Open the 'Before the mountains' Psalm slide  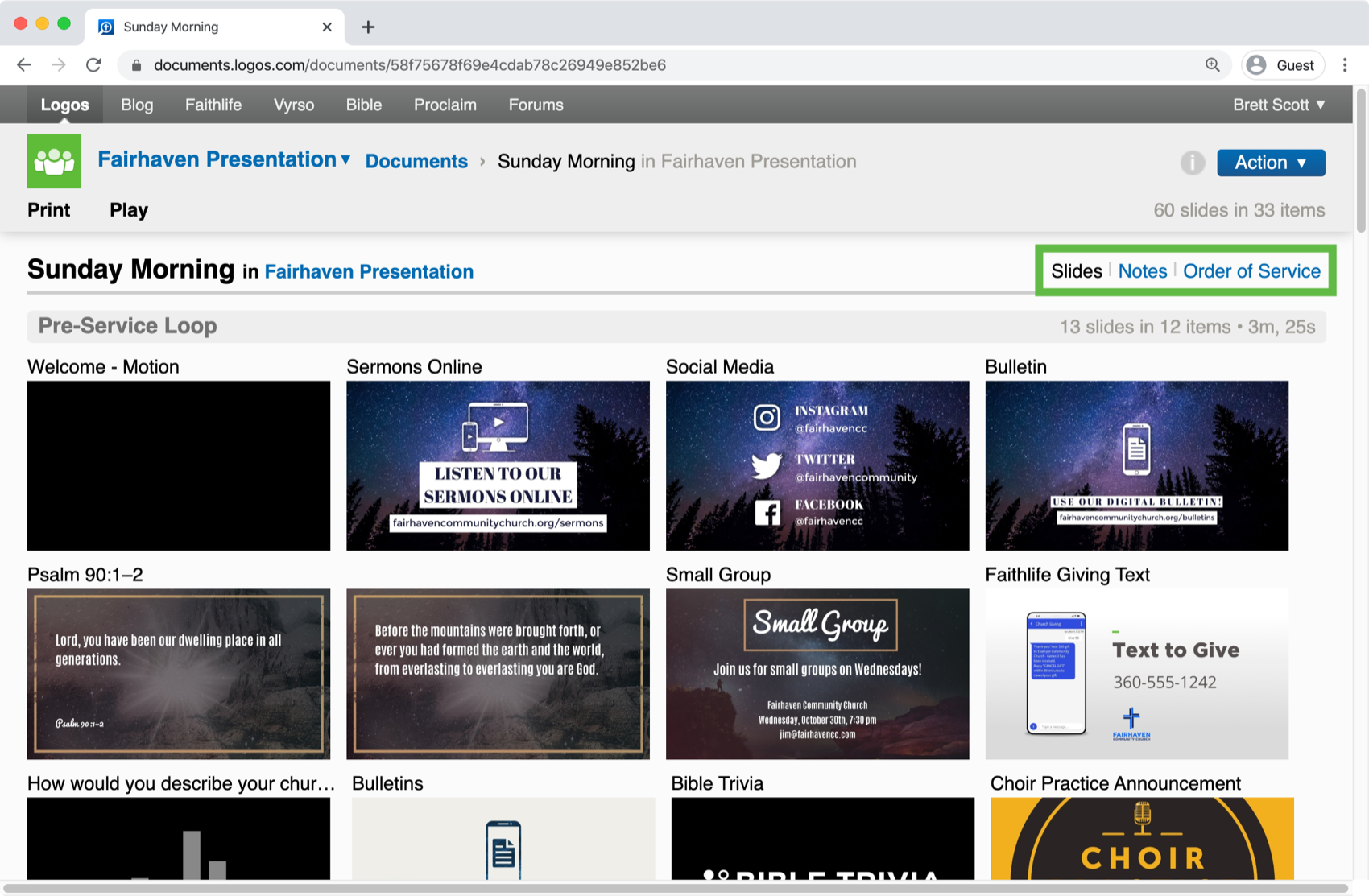[x=498, y=674]
